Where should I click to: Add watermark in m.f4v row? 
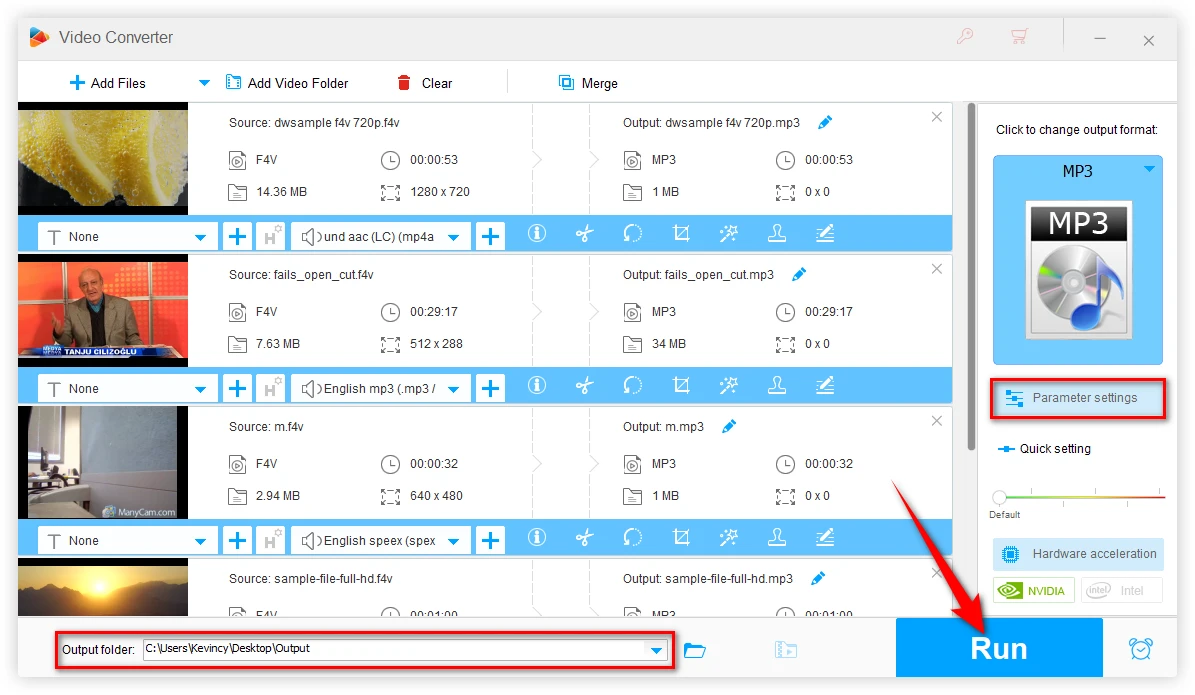point(777,537)
